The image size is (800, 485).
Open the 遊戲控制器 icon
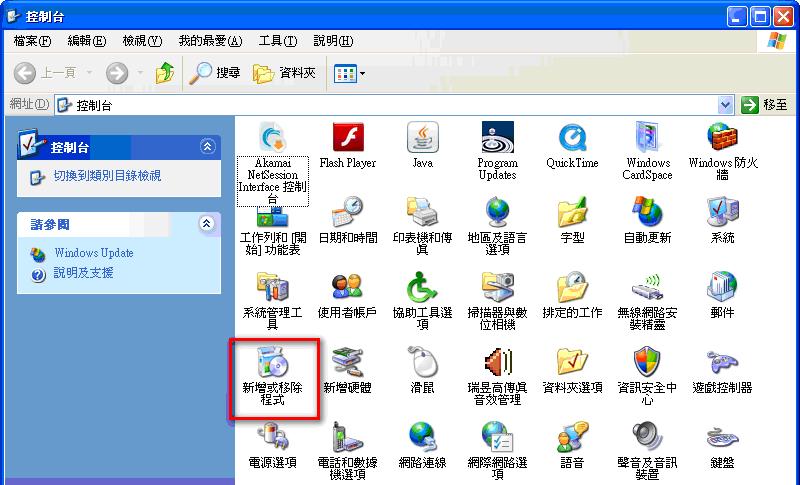pos(722,362)
